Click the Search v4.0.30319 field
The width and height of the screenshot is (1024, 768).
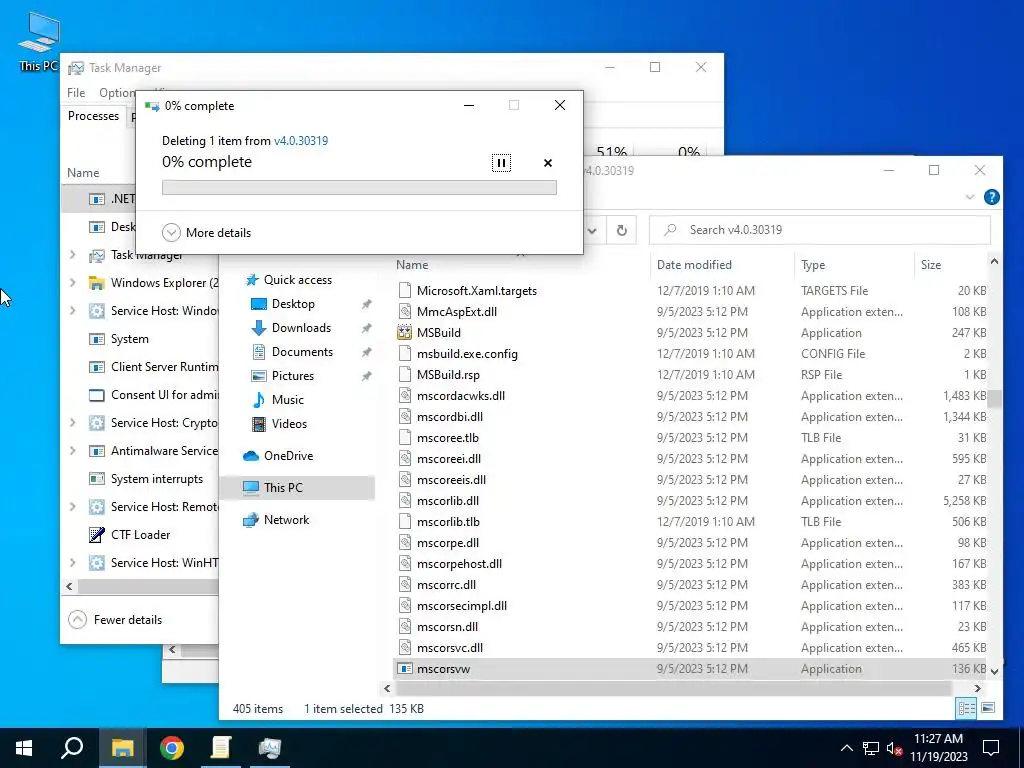(820, 230)
